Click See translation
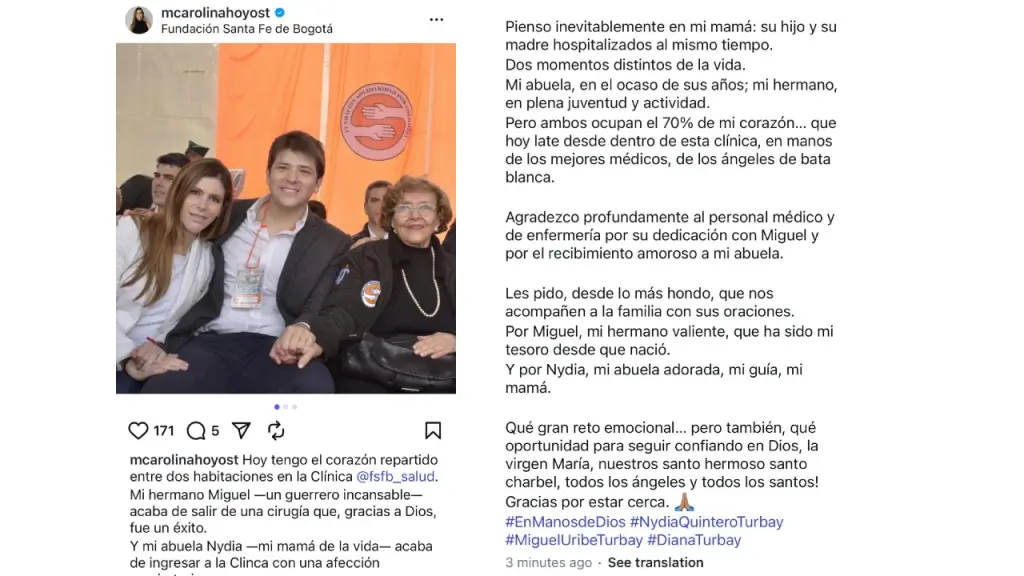1024x576 pixels. pos(655,562)
